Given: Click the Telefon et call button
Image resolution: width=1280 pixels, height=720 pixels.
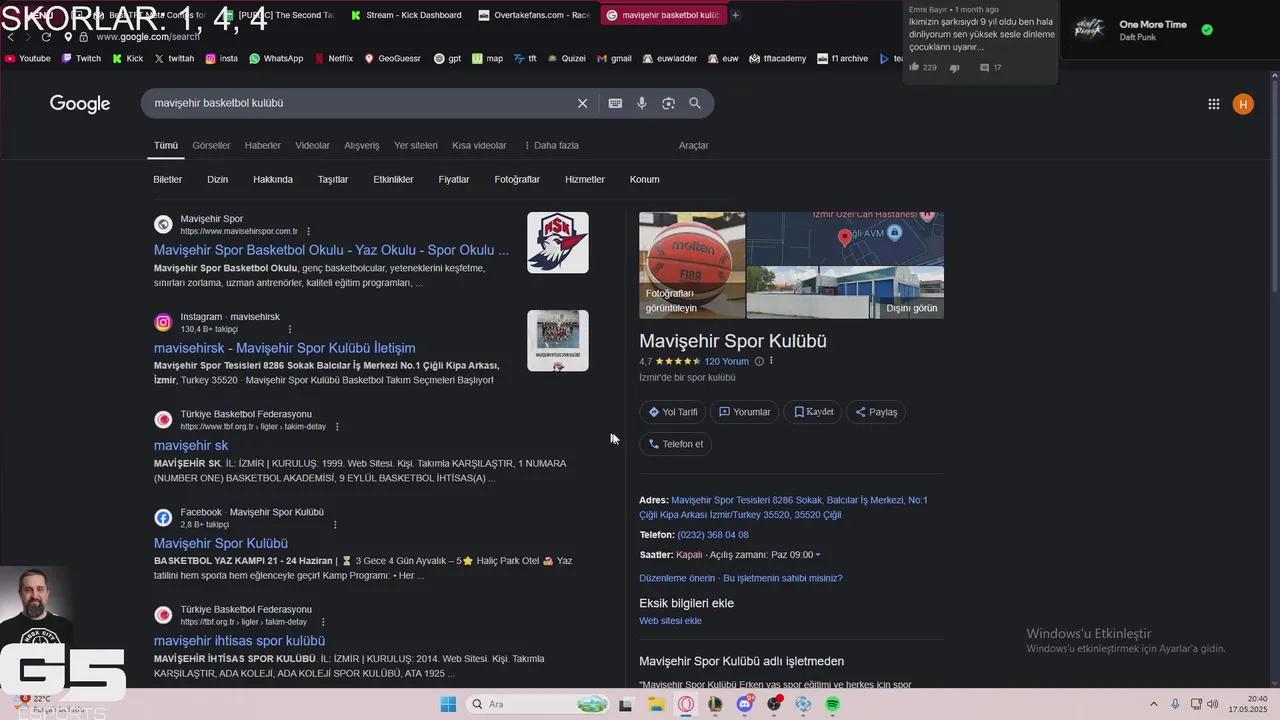Looking at the screenshot, I should [676, 444].
